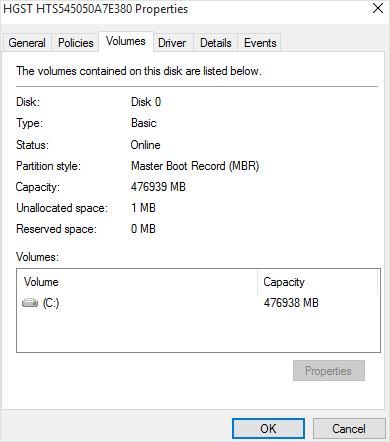
Task: Click the Partition style label
Action: coord(49,166)
